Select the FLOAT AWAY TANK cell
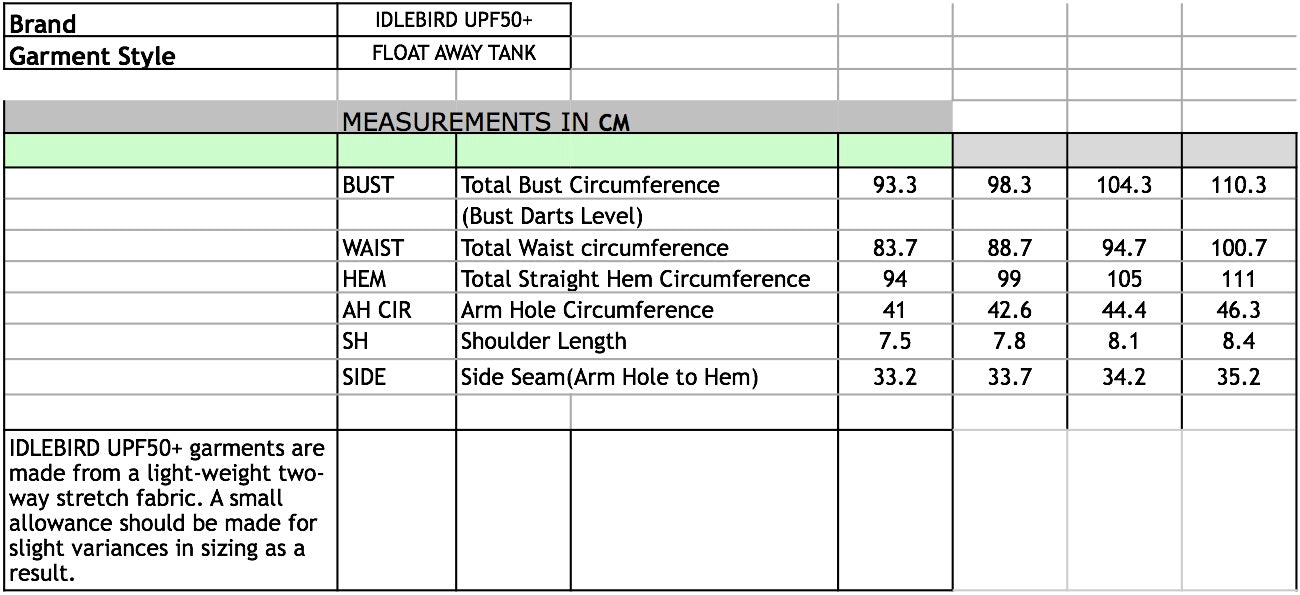 (x=454, y=54)
